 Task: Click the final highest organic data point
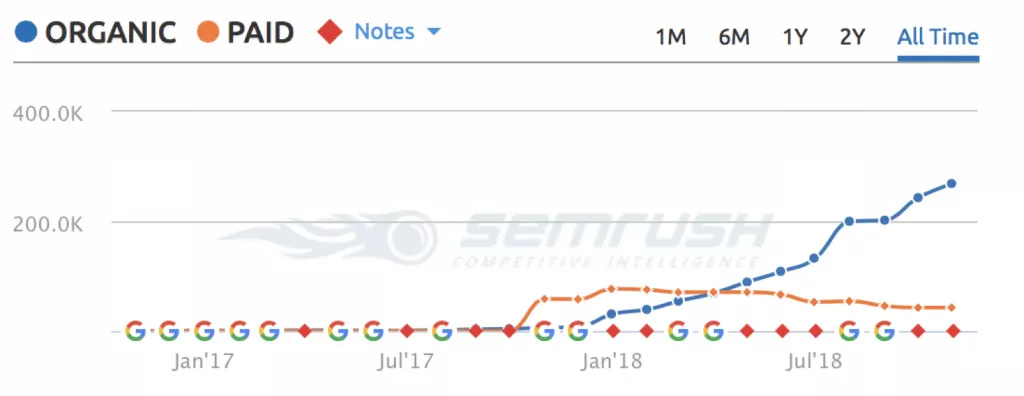(952, 184)
